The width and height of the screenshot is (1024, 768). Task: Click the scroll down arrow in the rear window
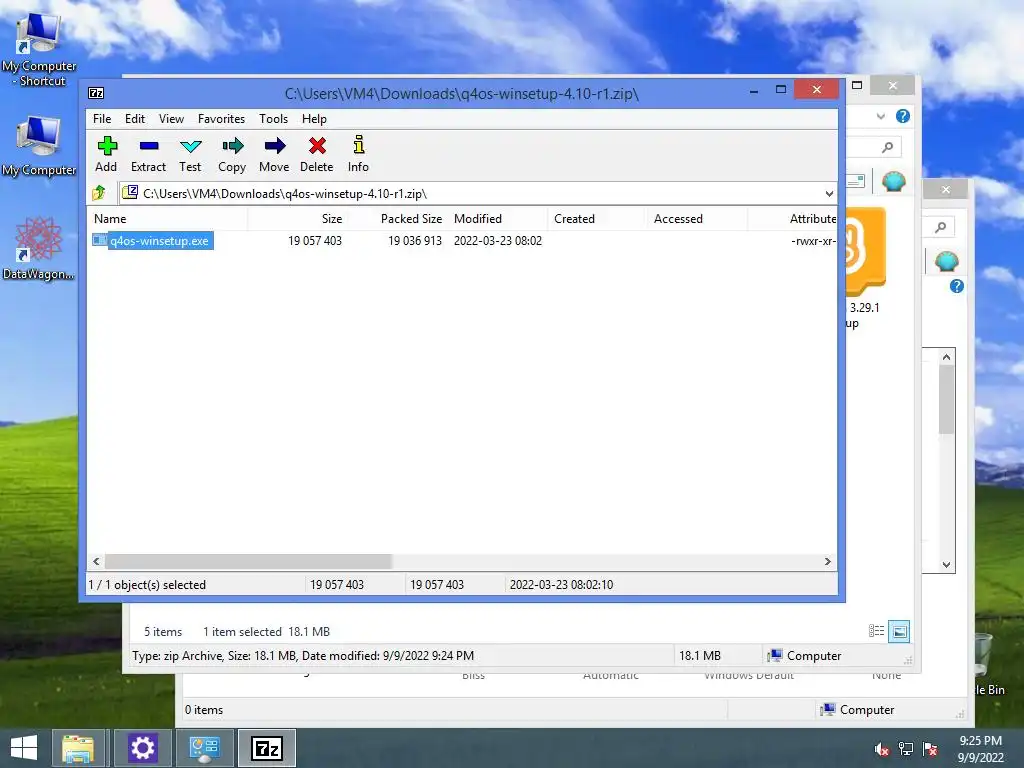pyautogui.click(x=946, y=565)
